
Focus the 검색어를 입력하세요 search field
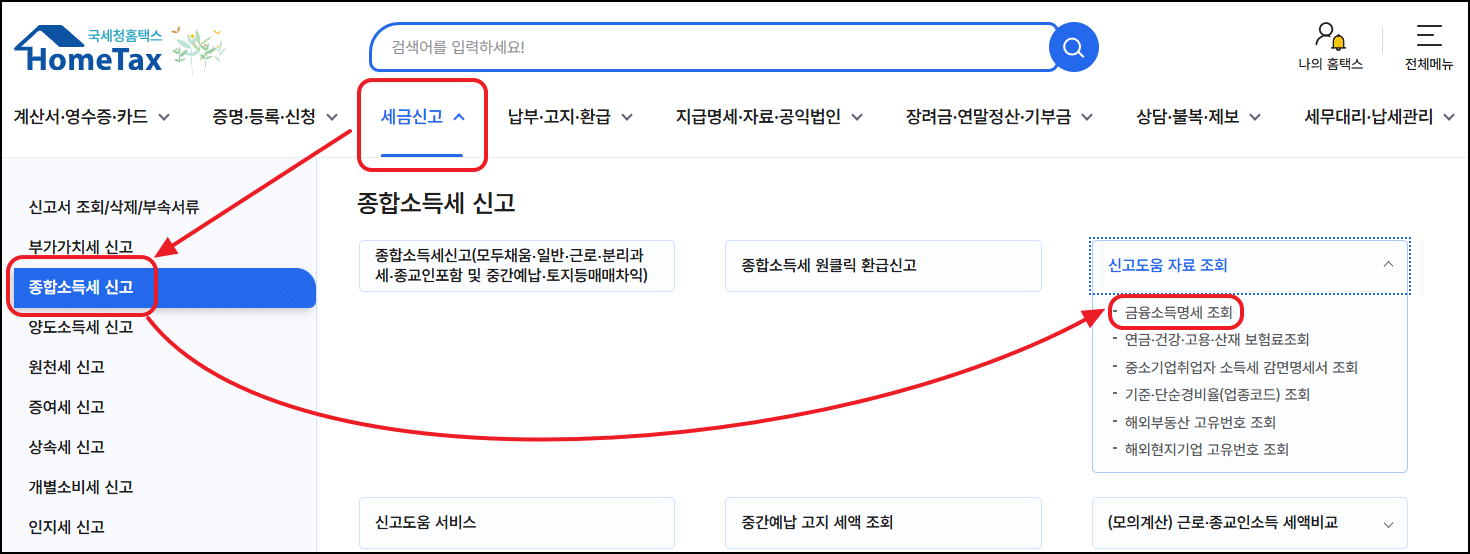pyautogui.click(x=714, y=47)
